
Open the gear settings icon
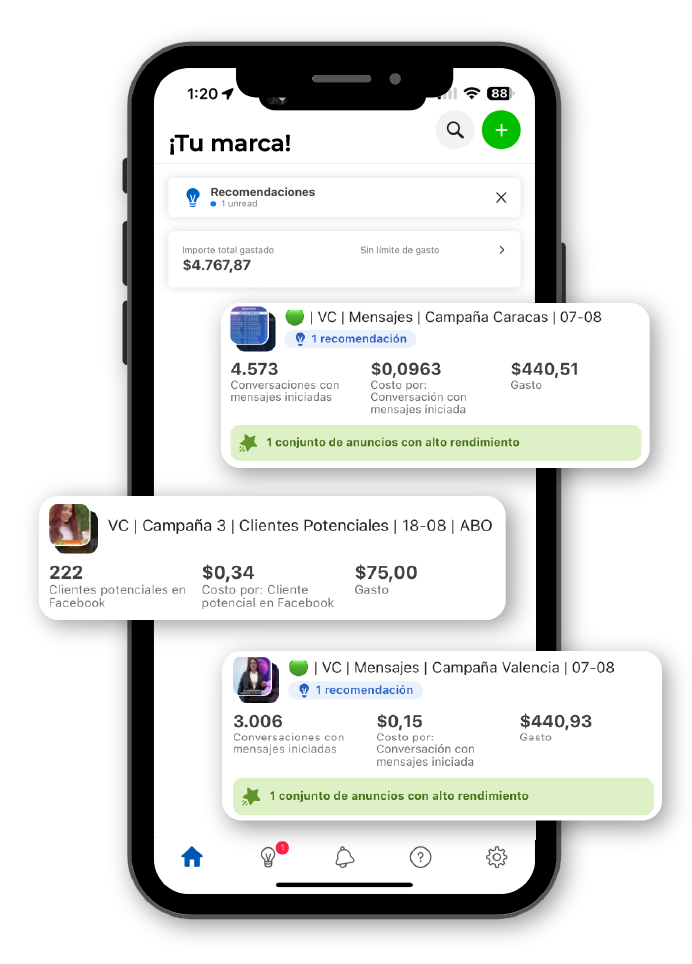tap(496, 857)
